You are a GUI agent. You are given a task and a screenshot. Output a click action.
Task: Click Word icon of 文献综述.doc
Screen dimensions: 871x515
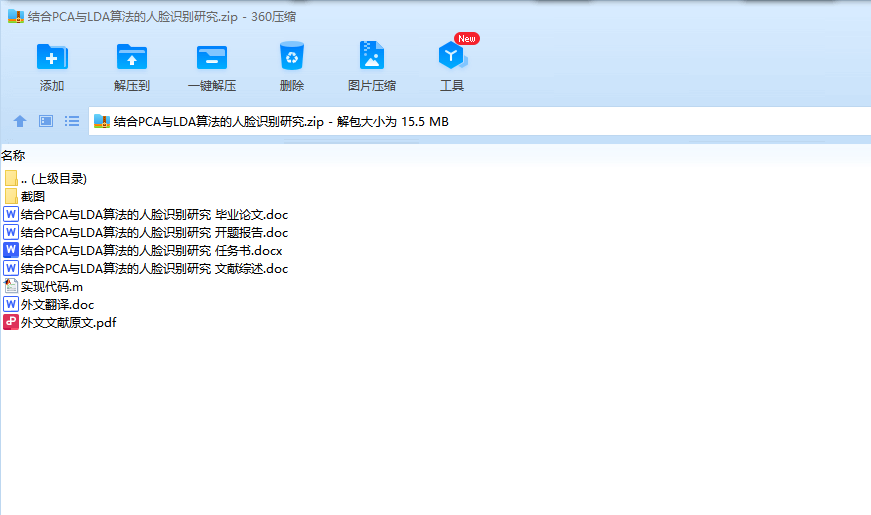point(11,268)
